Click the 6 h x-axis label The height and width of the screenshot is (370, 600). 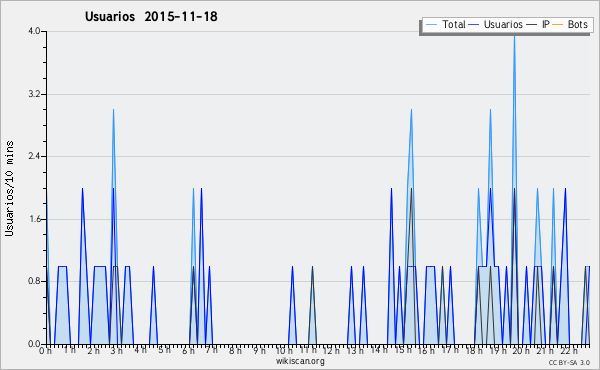tap(188, 350)
